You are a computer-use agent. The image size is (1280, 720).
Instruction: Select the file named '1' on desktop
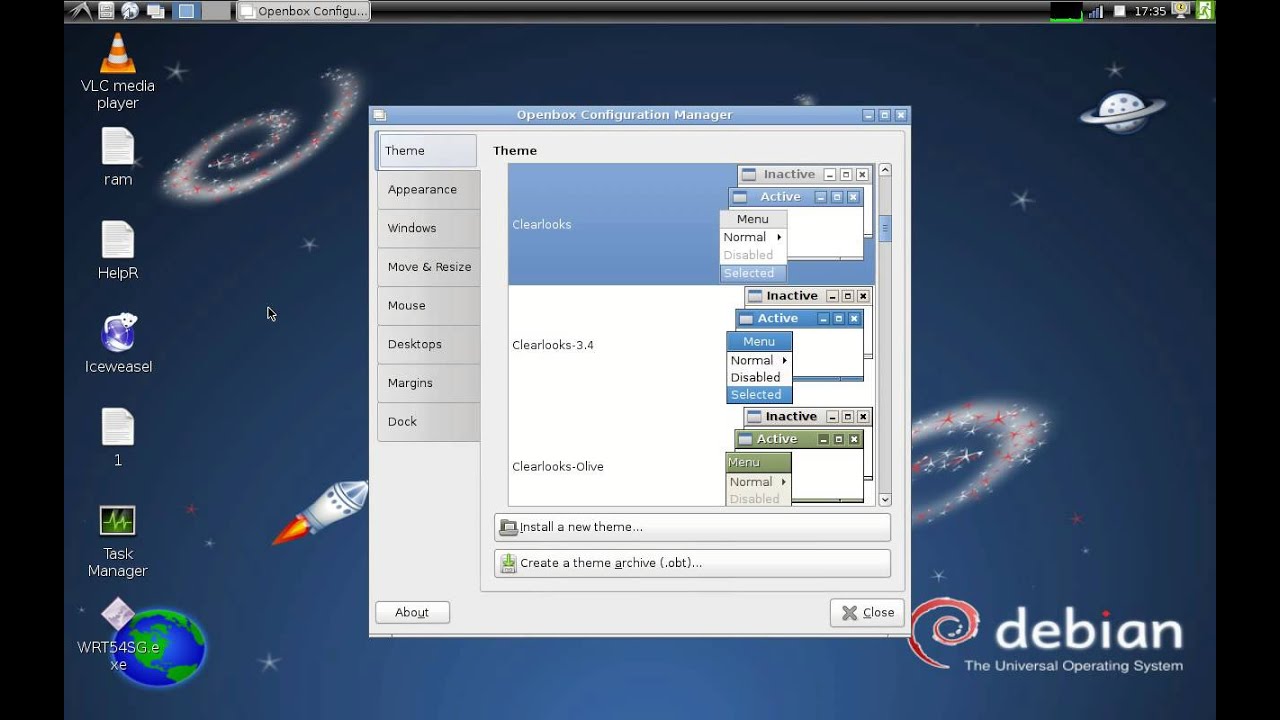pyautogui.click(x=118, y=437)
